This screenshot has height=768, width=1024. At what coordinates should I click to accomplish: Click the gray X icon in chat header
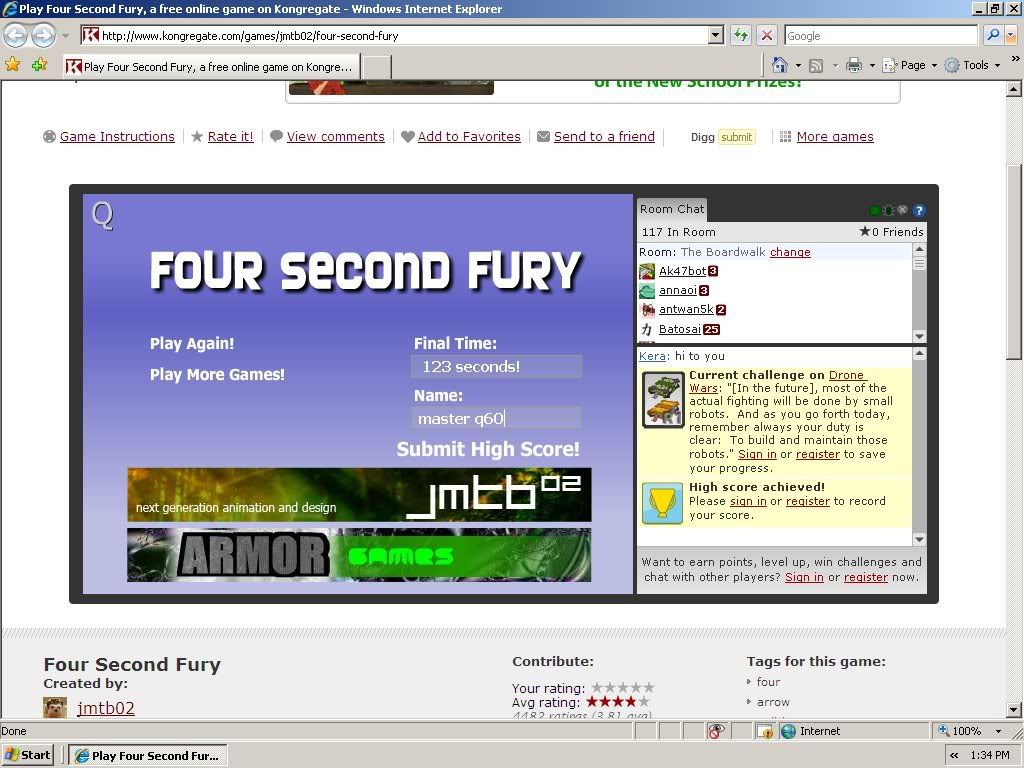pos(903,211)
